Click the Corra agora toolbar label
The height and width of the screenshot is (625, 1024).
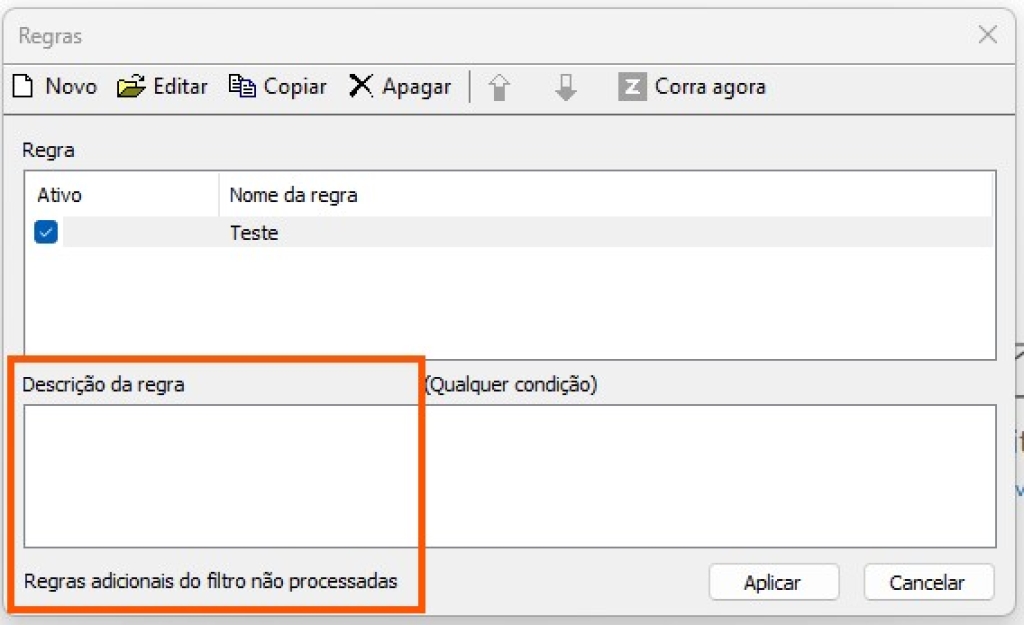click(x=710, y=87)
